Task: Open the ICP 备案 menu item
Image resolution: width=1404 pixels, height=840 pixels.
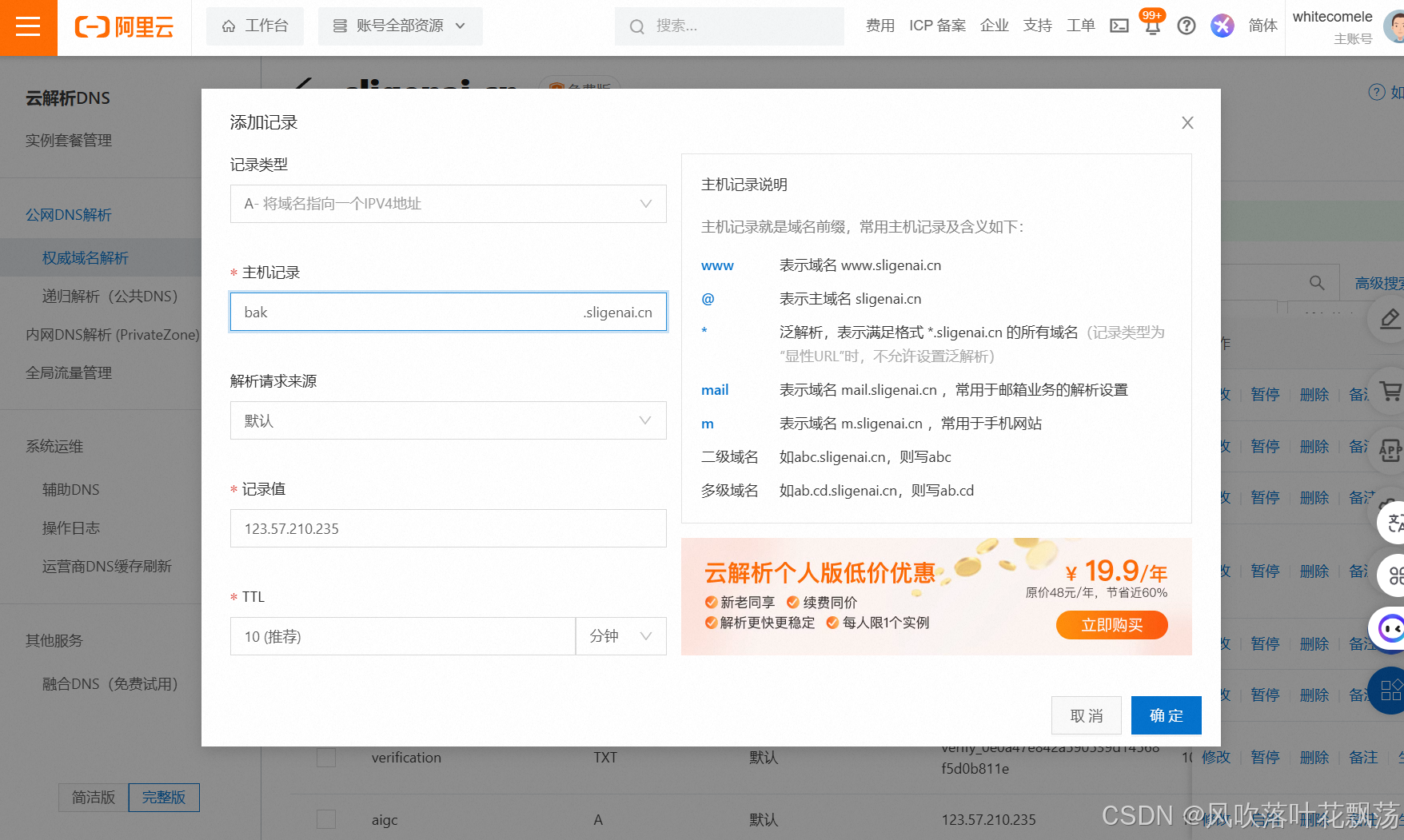Action: click(x=937, y=26)
